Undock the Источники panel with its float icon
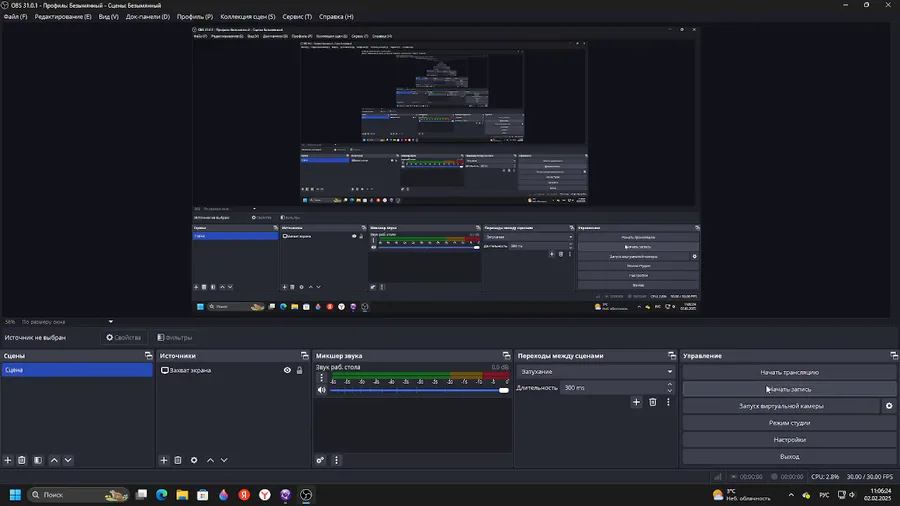 click(304, 356)
